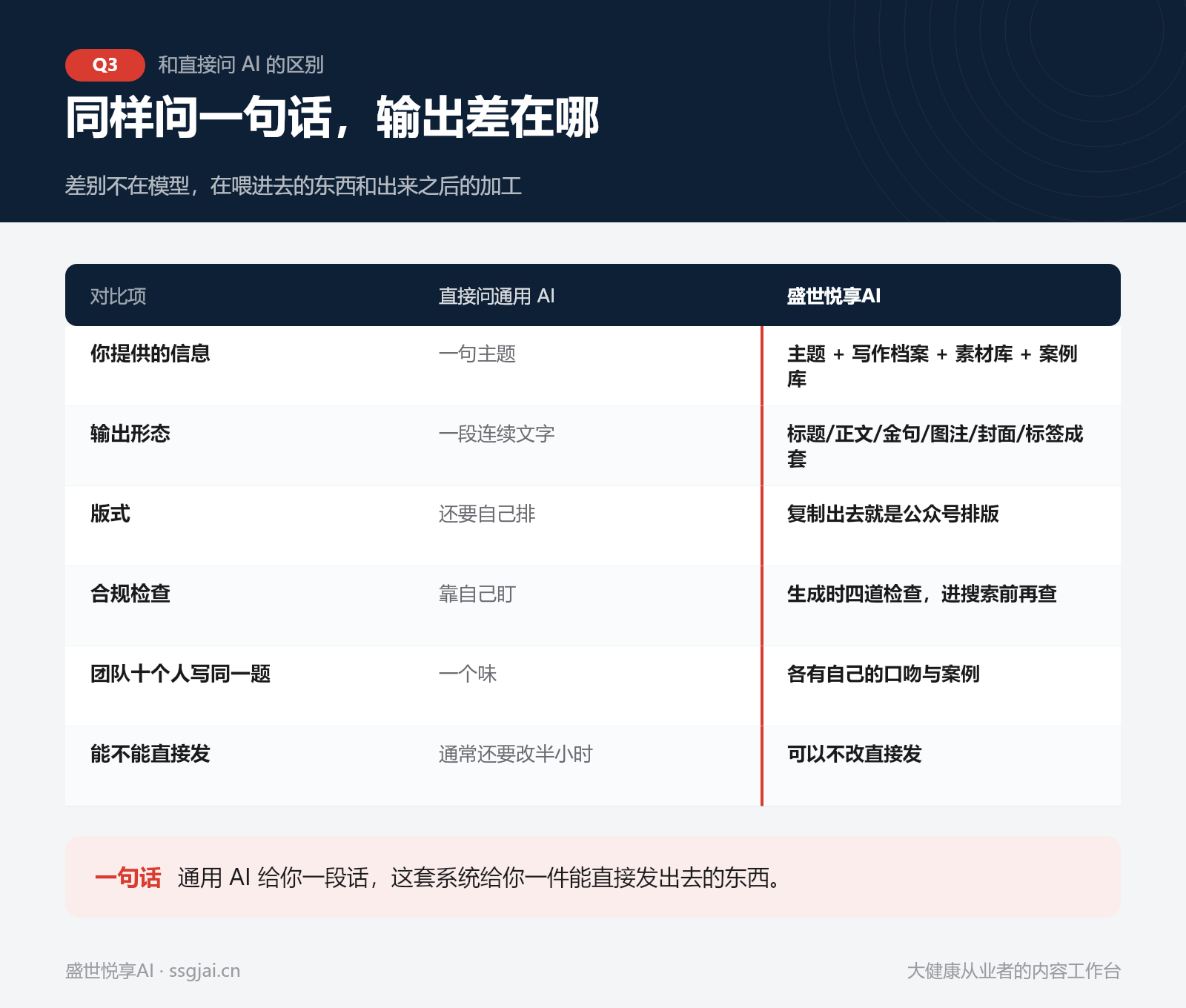The image size is (1186, 1008).
Task: Click the cell 靠自己盯
Action: click(x=477, y=594)
